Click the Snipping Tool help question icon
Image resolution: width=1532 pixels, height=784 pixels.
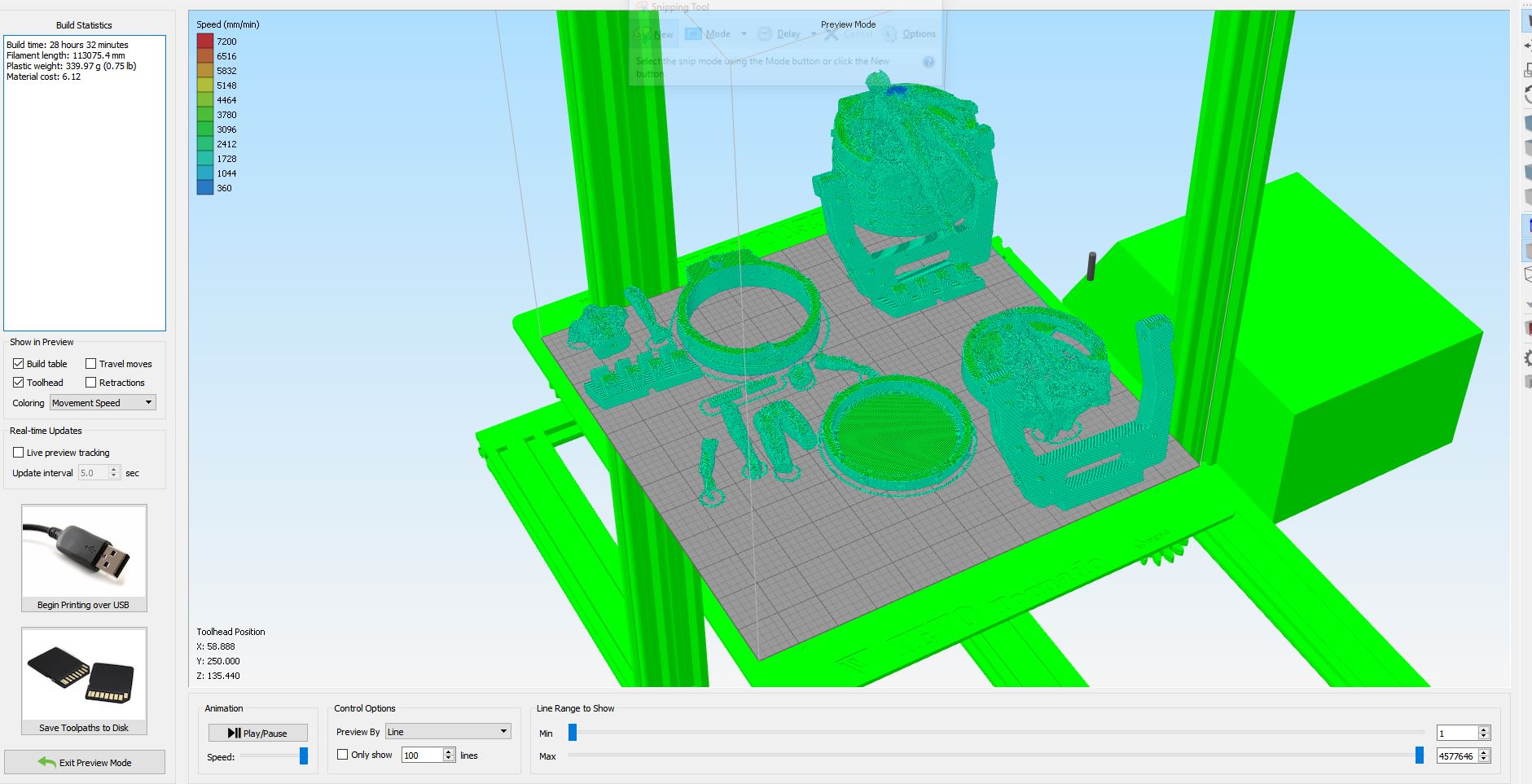click(928, 62)
